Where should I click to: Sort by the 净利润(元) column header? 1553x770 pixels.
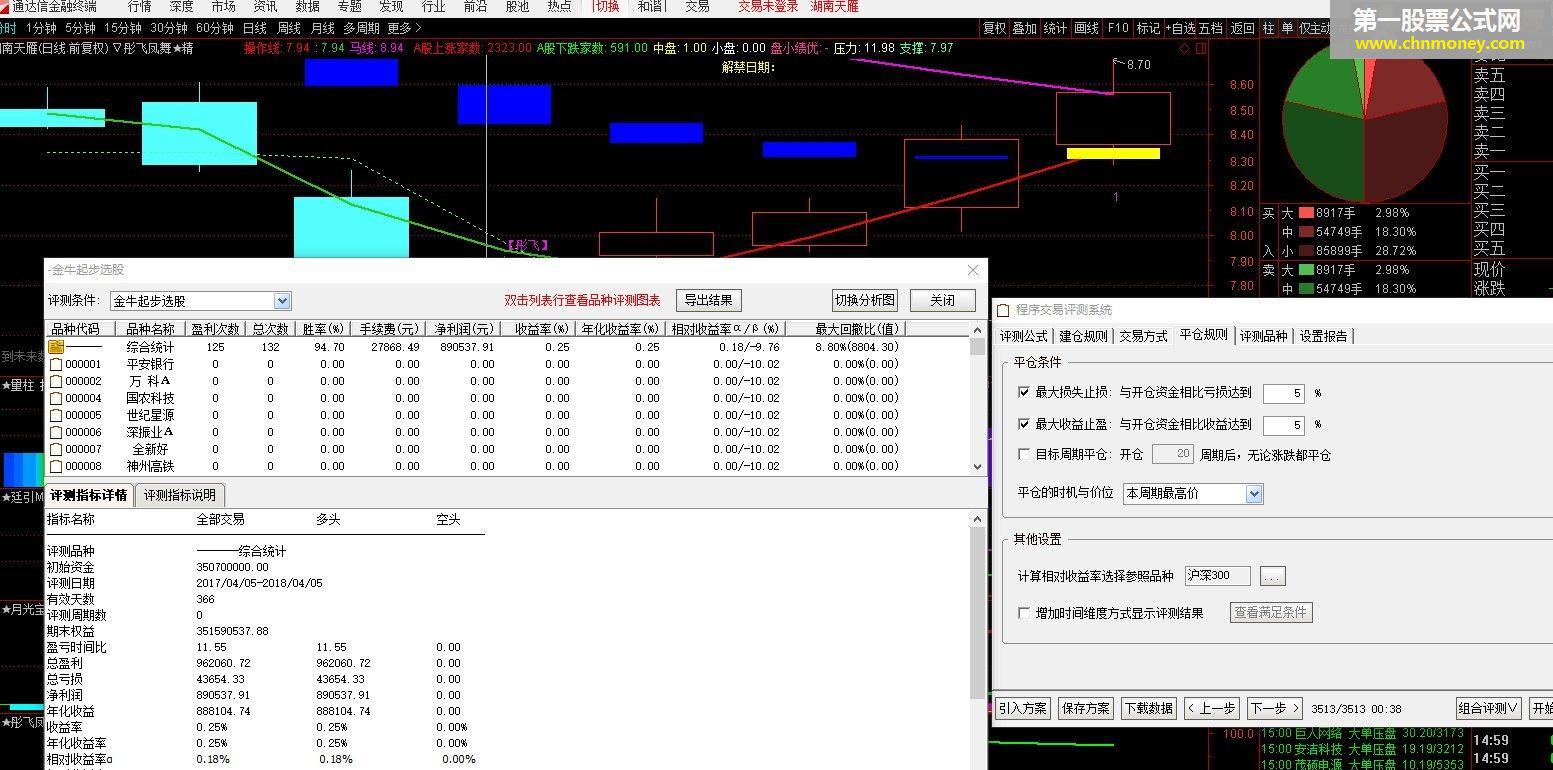click(x=462, y=329)
